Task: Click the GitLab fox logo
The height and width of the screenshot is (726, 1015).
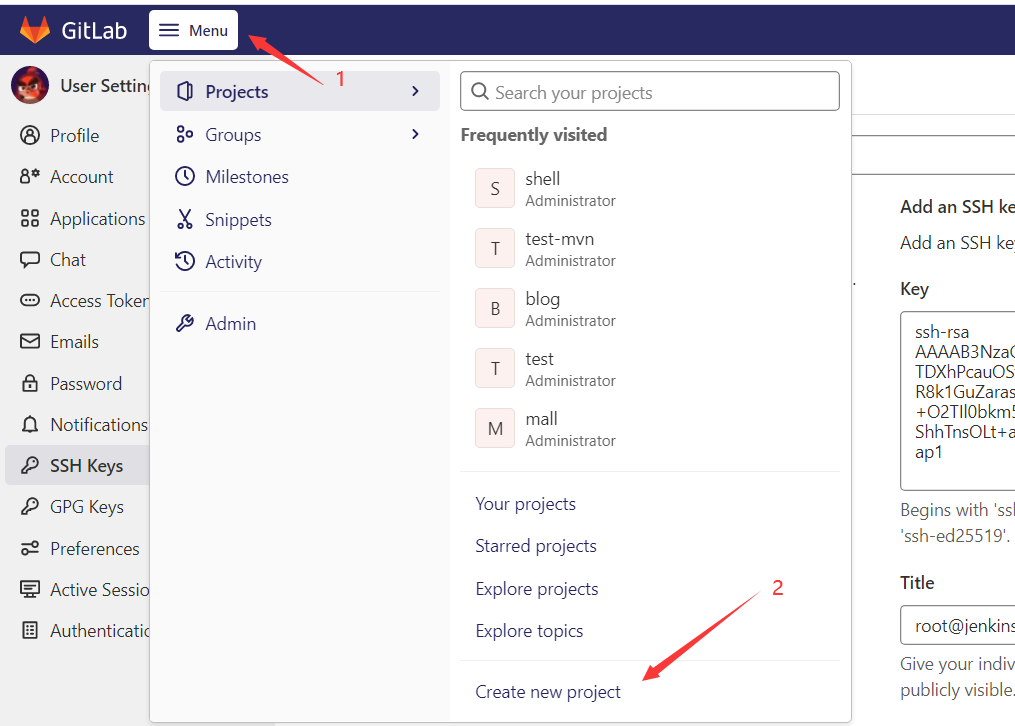Action: 35,30
